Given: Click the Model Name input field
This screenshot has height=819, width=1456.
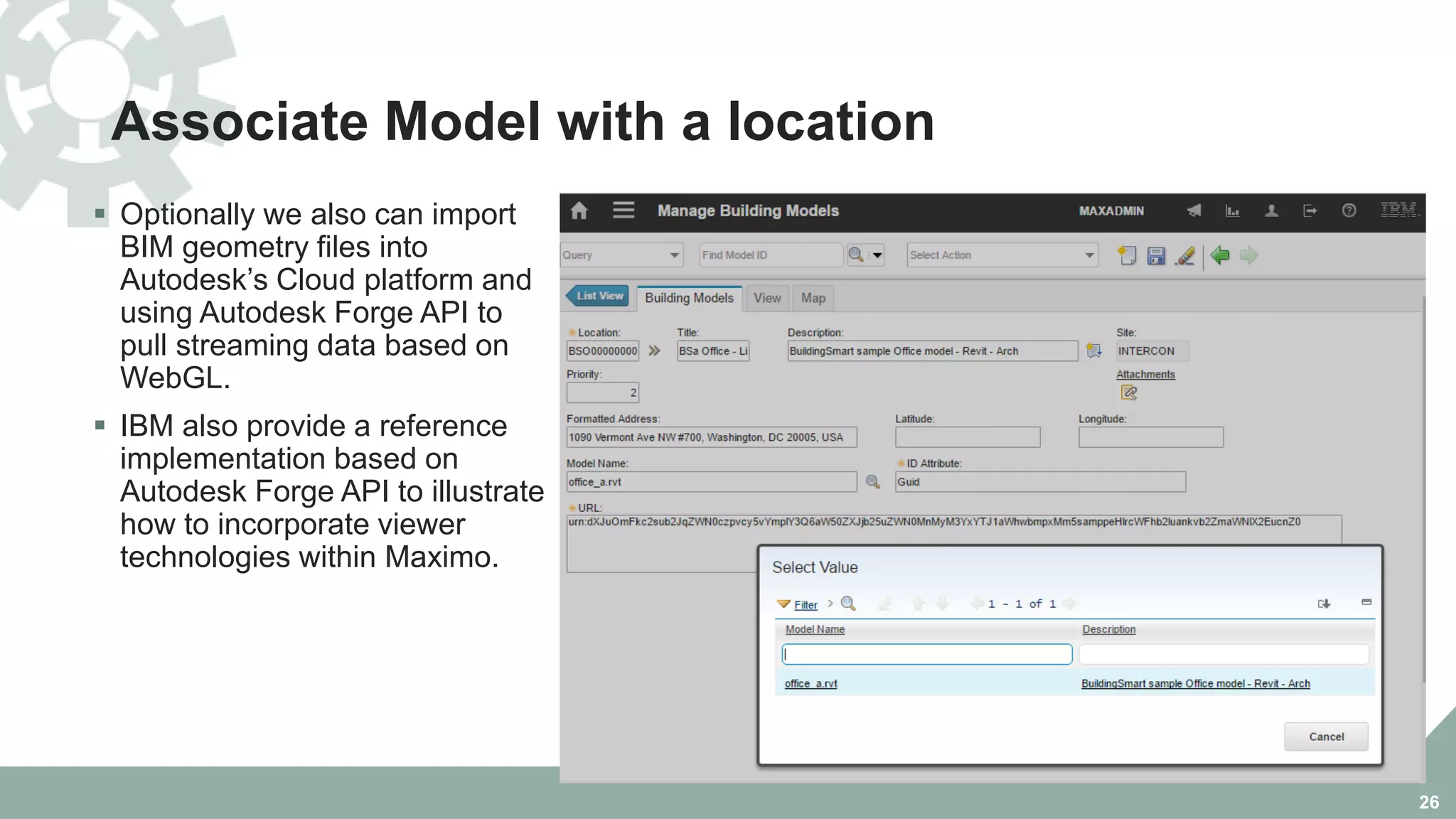Looking at the screenshot, I should click(x=712, y=482).
